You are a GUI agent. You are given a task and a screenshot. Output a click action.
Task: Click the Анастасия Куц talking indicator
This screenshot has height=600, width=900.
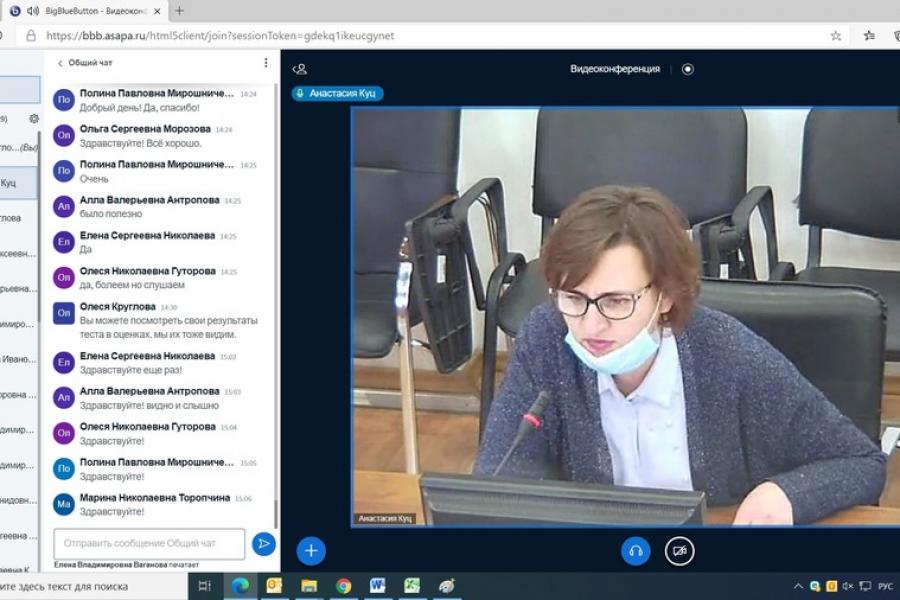338,93
